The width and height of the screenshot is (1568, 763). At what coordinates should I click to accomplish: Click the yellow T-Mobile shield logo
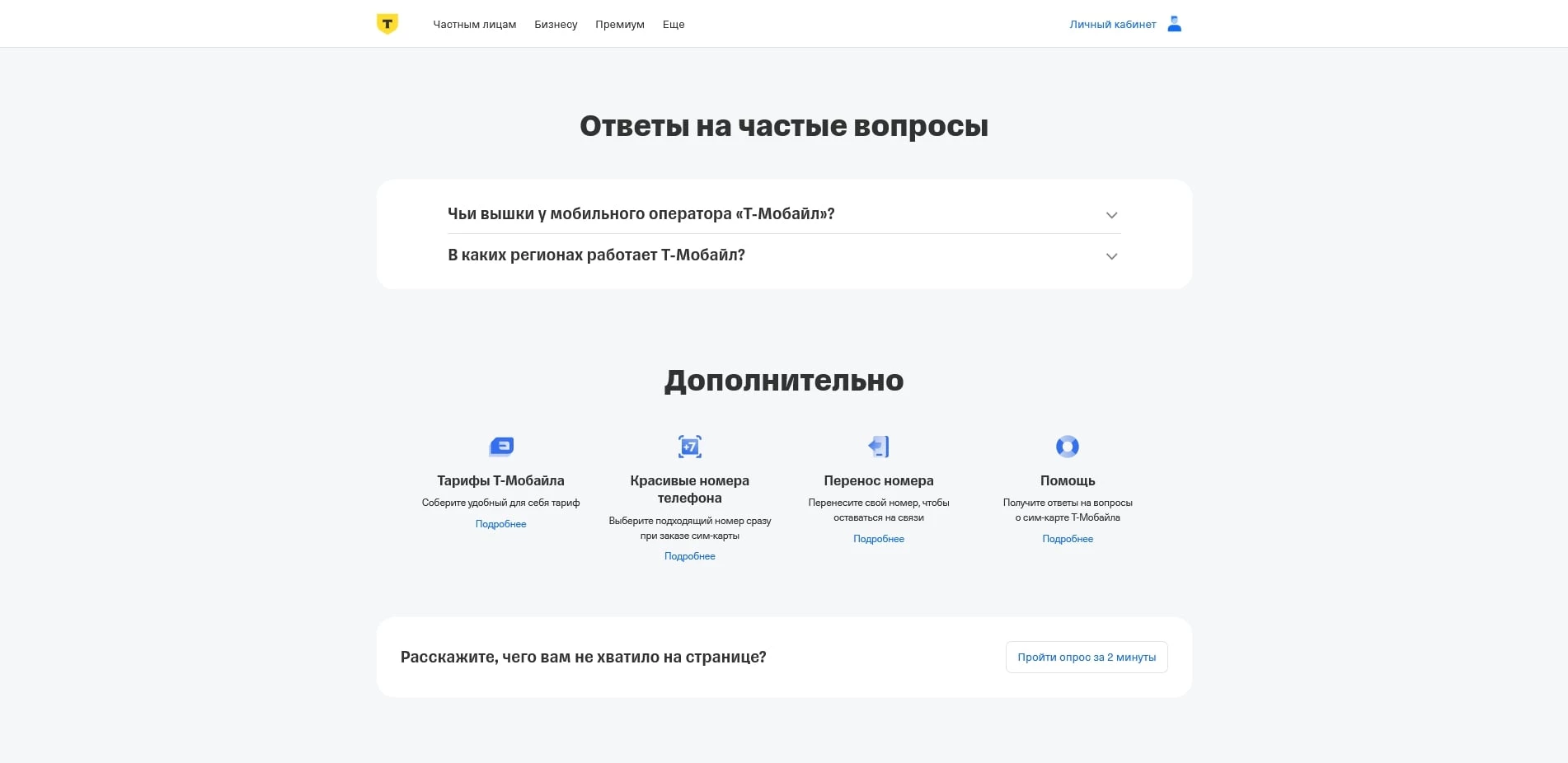[387, 23]
